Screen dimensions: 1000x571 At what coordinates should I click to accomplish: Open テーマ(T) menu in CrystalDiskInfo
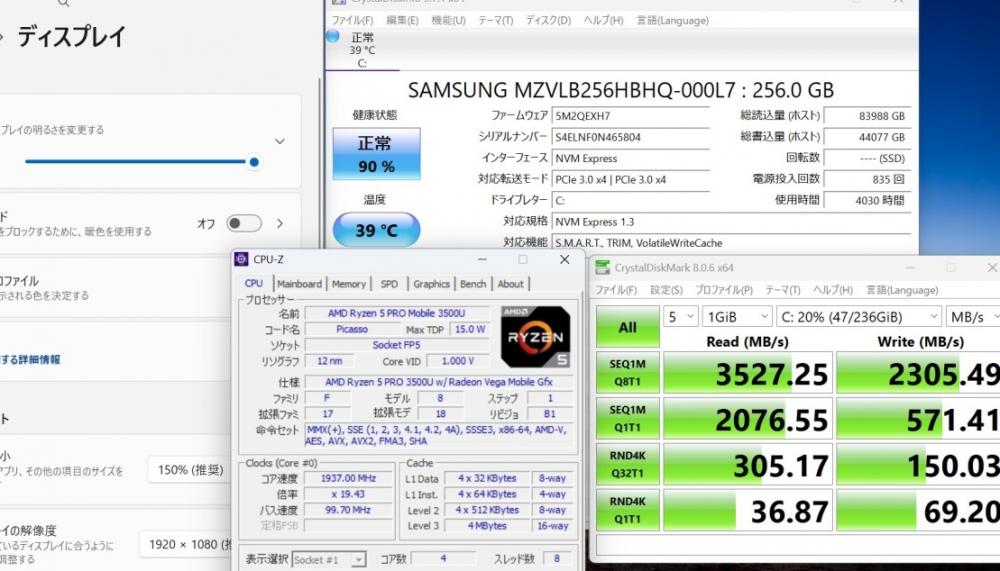point(496,20)
